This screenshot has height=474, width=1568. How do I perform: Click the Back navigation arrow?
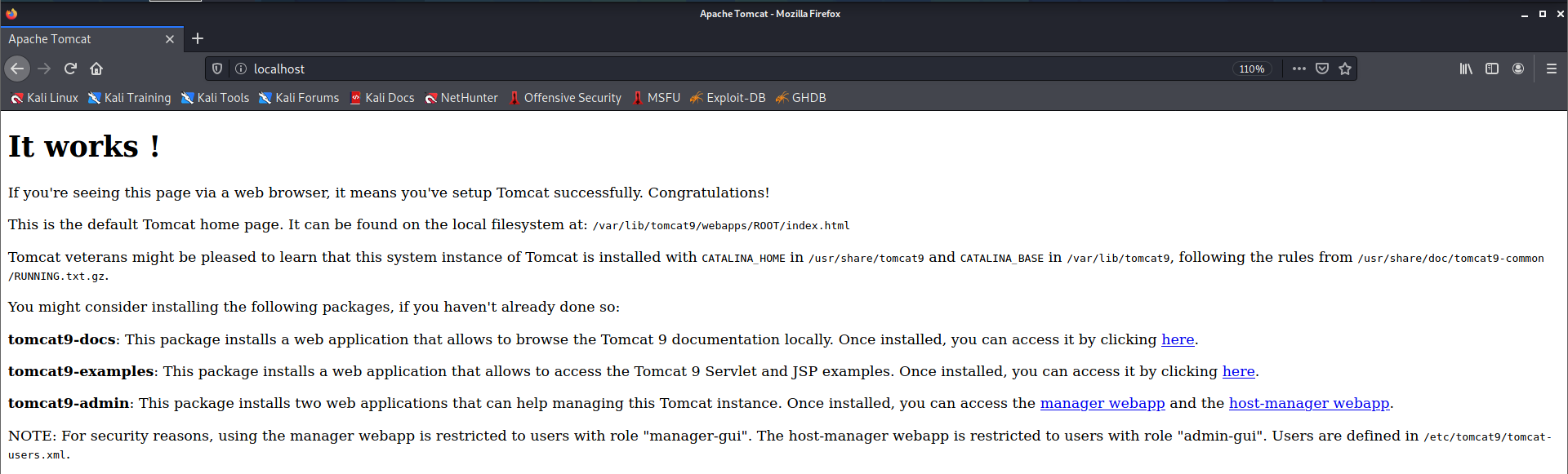(17, 69)
